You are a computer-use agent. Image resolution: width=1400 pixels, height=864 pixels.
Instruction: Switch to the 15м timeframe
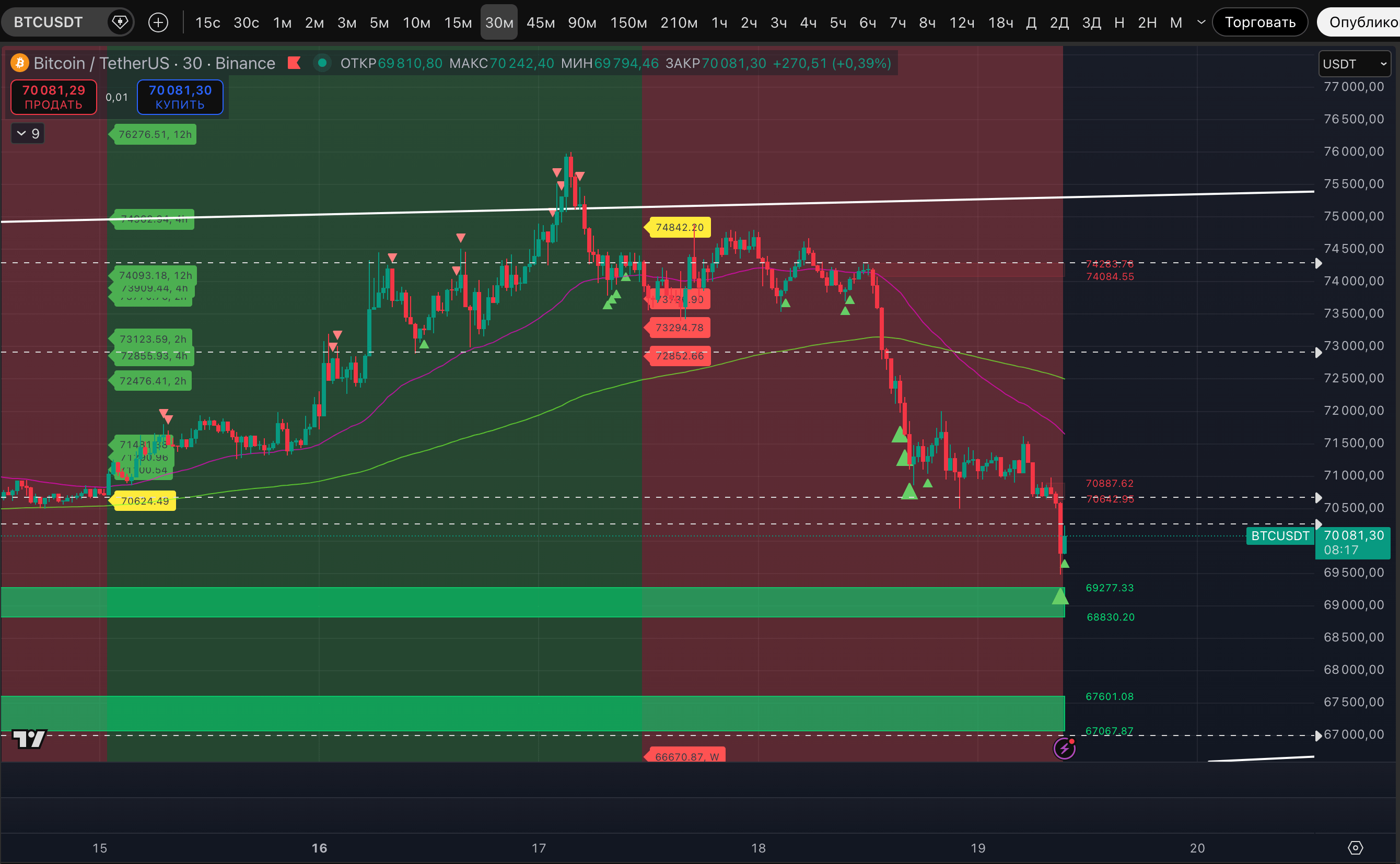click(458, 22)
